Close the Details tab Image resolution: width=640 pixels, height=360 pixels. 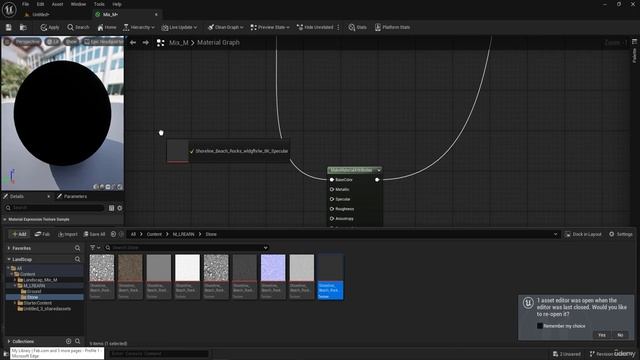click(49, 196)
